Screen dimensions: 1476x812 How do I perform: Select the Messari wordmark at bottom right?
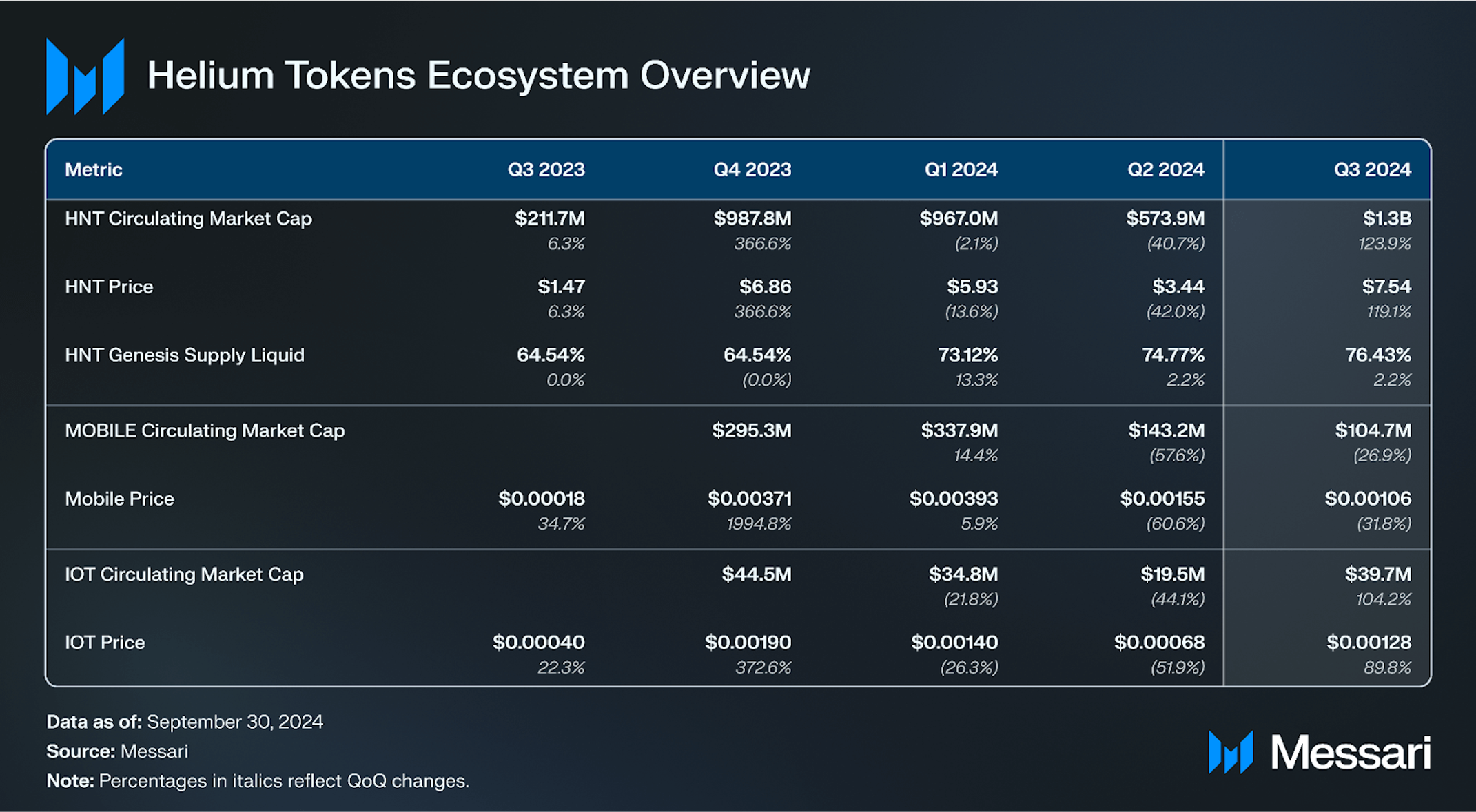[1351, 753]
